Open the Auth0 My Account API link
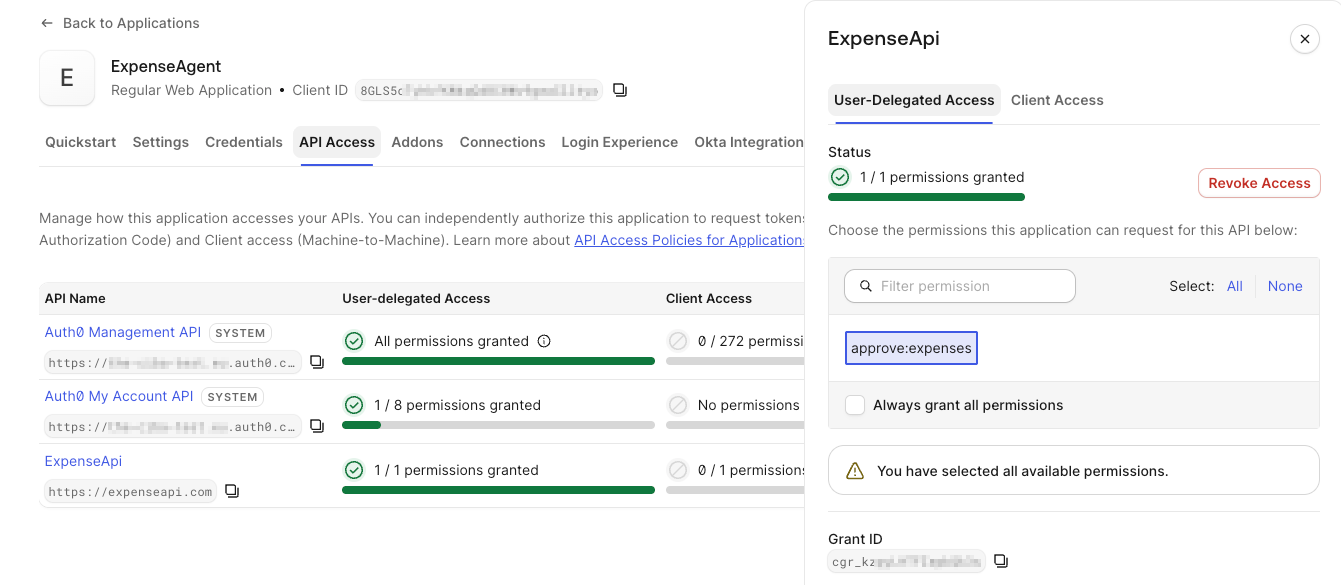Screen dimensions: 1341x585 (119, 396)
